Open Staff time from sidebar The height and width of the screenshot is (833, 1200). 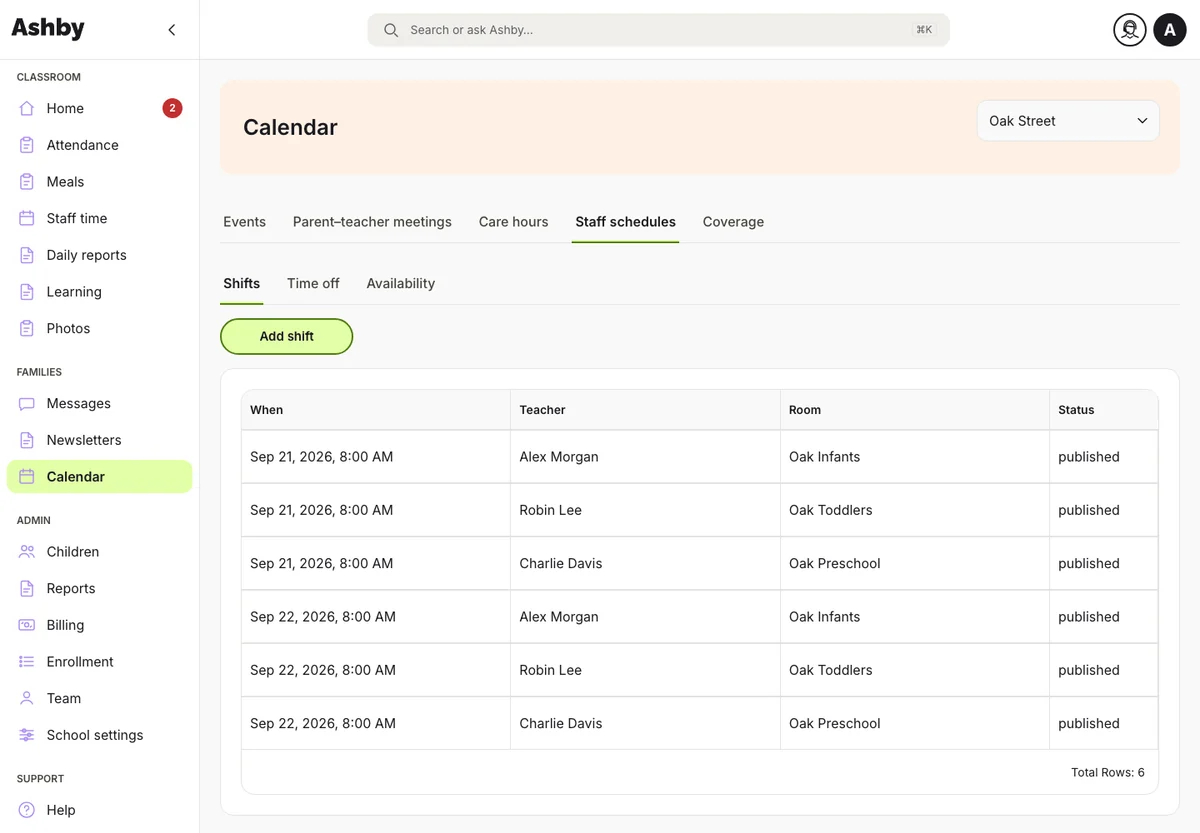click(x=99, y=218)
